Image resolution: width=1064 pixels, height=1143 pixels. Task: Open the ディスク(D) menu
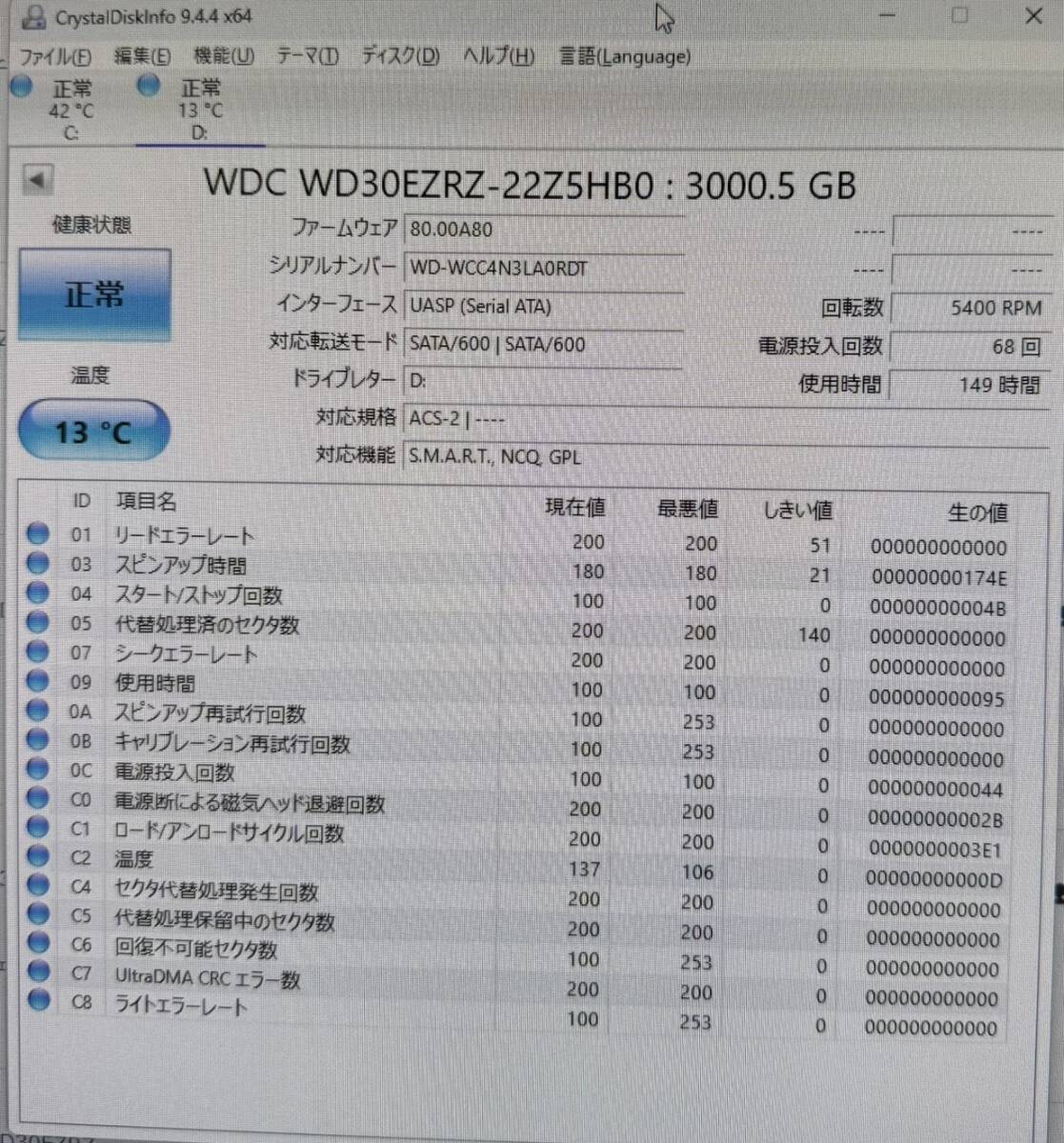[400, 56]
